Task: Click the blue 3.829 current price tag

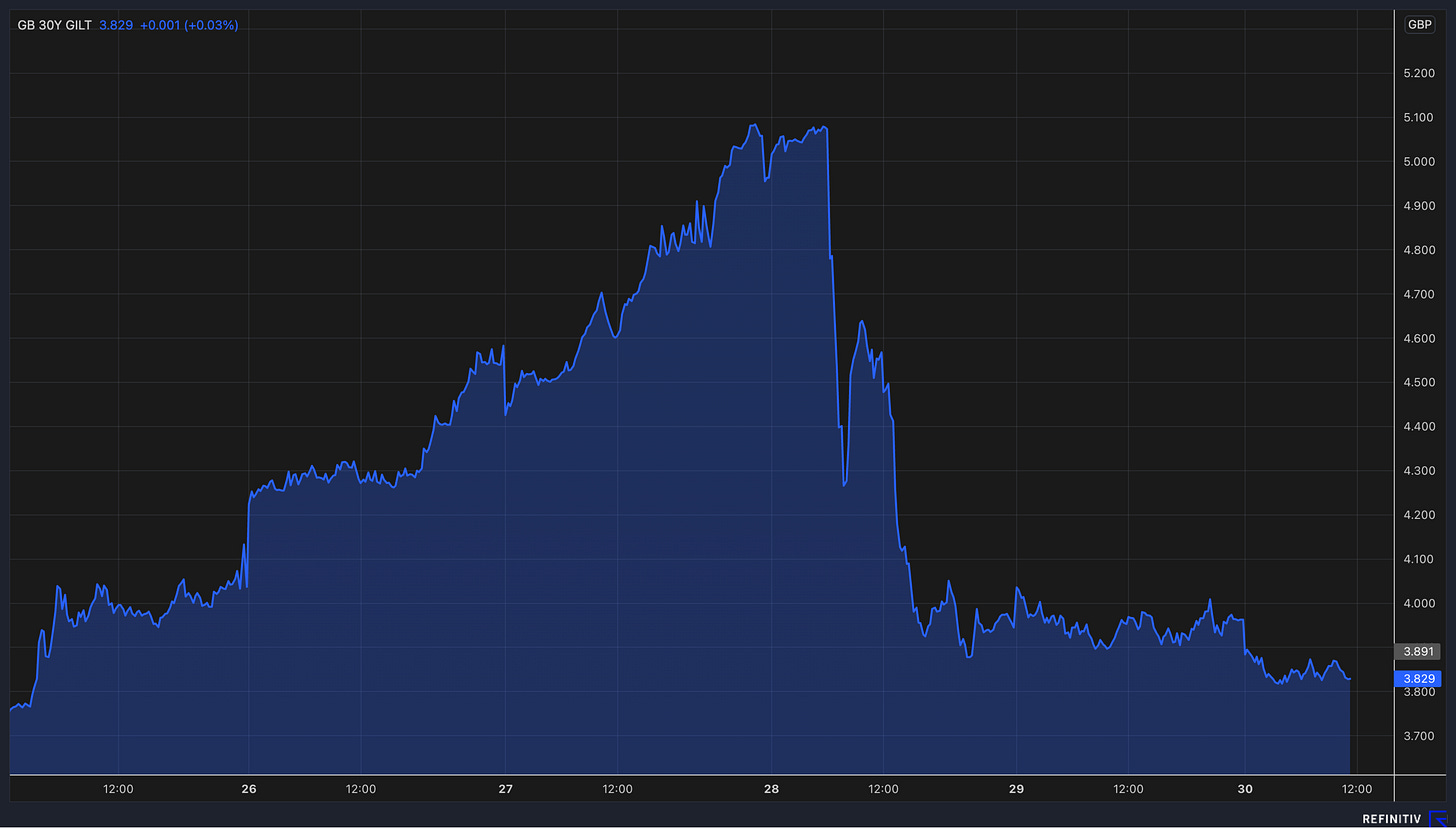Action: 1420,679
